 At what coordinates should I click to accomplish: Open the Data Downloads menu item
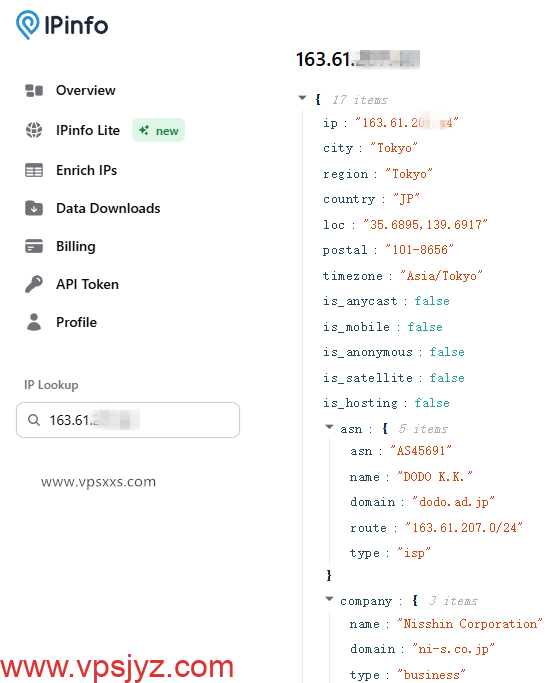pyautogui.click(x=93, y=208)
